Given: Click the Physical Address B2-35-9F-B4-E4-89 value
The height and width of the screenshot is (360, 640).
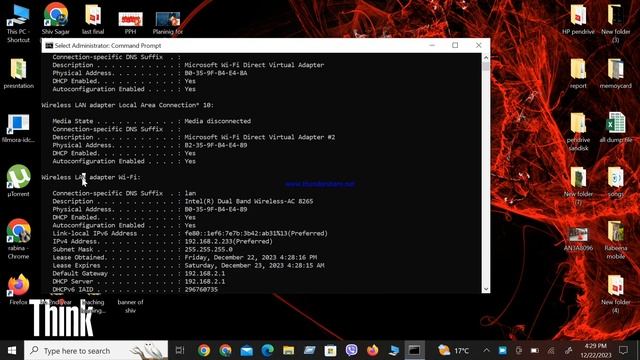Looking at the screenshot, I should 216,145.
